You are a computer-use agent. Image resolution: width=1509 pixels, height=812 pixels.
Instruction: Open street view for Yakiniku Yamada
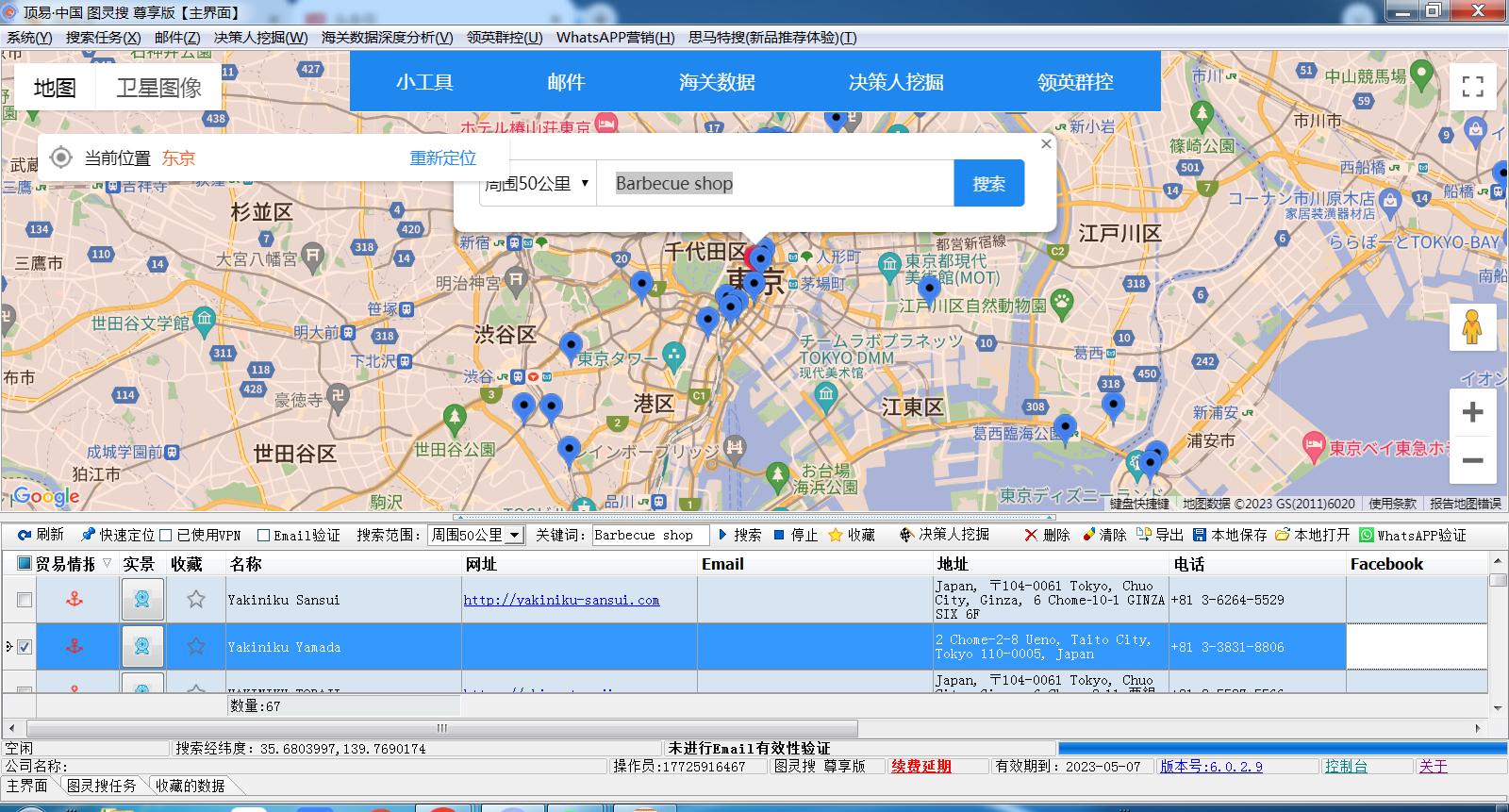point(142,646)
